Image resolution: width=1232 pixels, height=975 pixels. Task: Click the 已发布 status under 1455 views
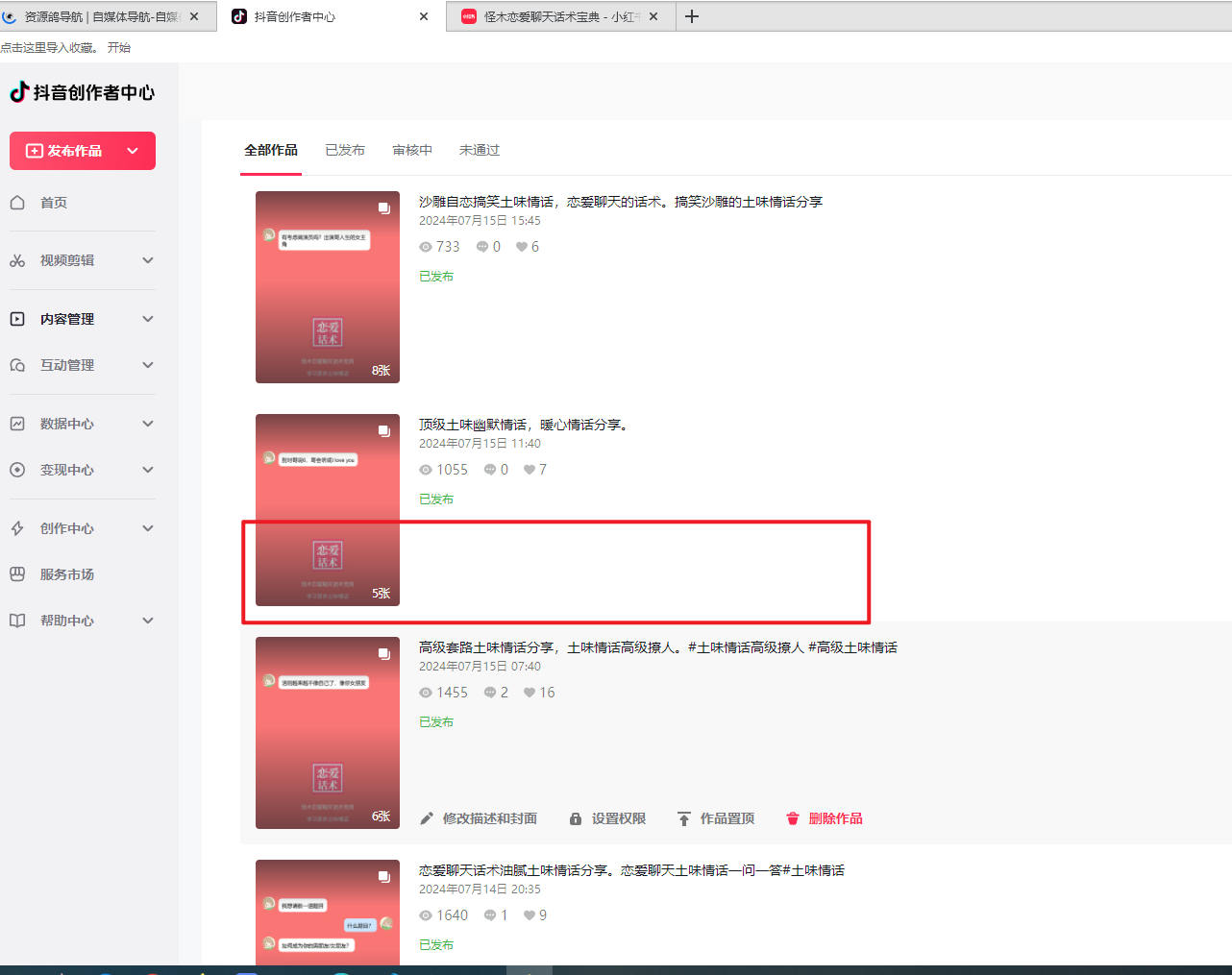coord(436,722)
